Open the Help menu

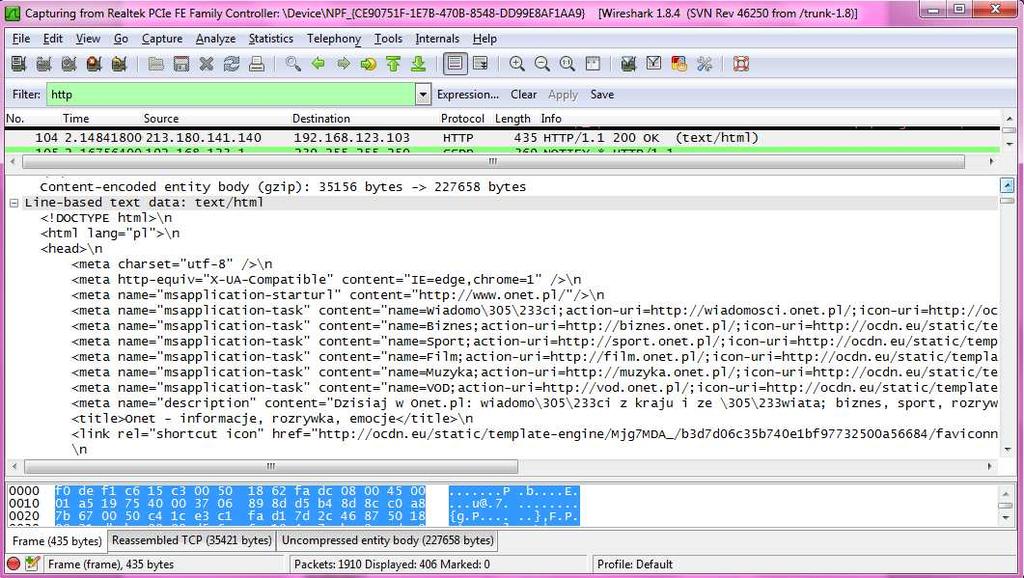[485, 39]
